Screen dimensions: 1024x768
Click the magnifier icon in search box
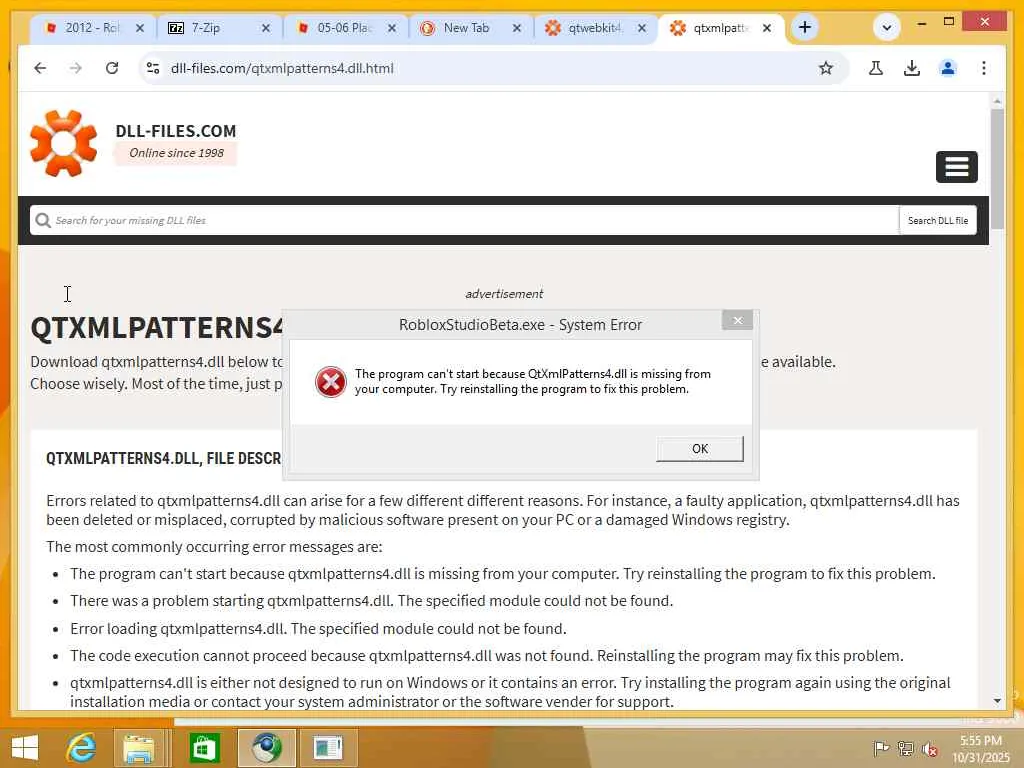tap(43, 220)
